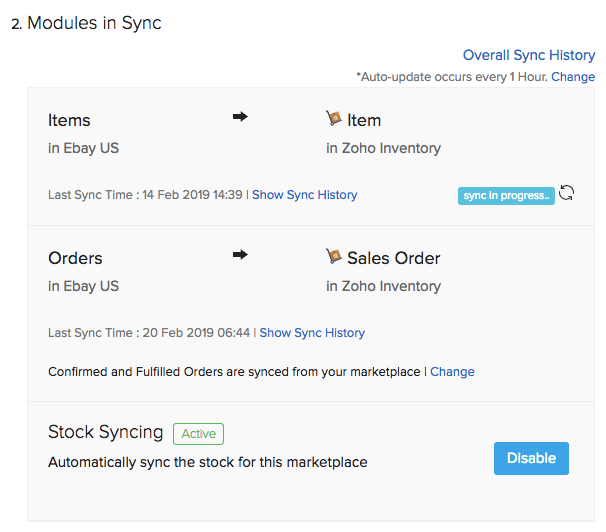Open the Overall Sync History link

pyautogui.click(x=528, y=56)
